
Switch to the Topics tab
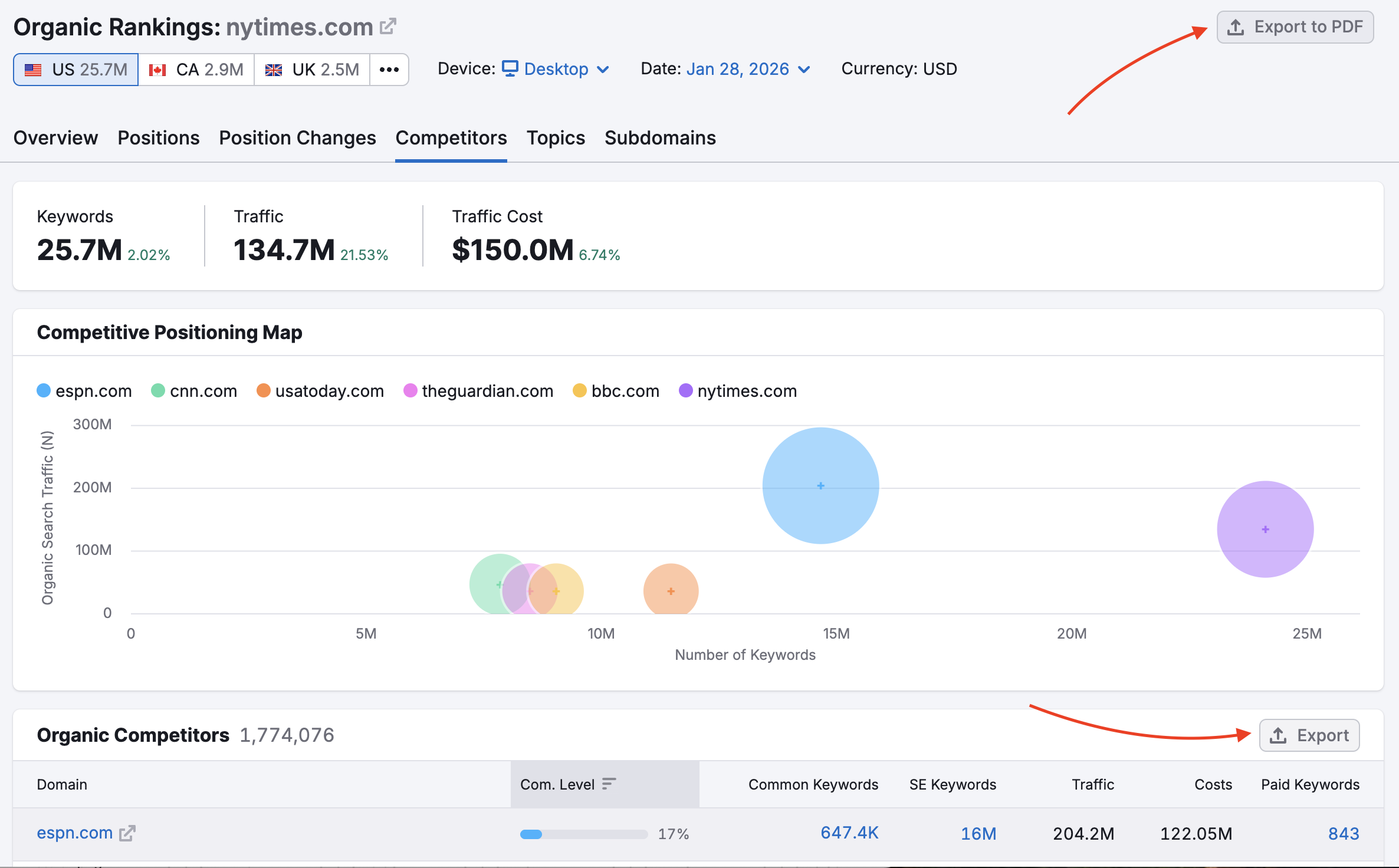coord(555,137)
